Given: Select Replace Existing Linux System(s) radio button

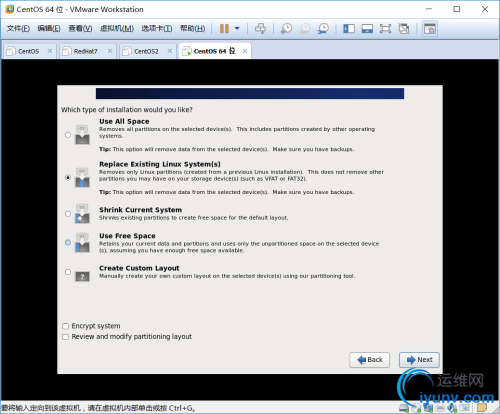Looking at the screenshot, I should pyautogui.click(x=68, y=178).
